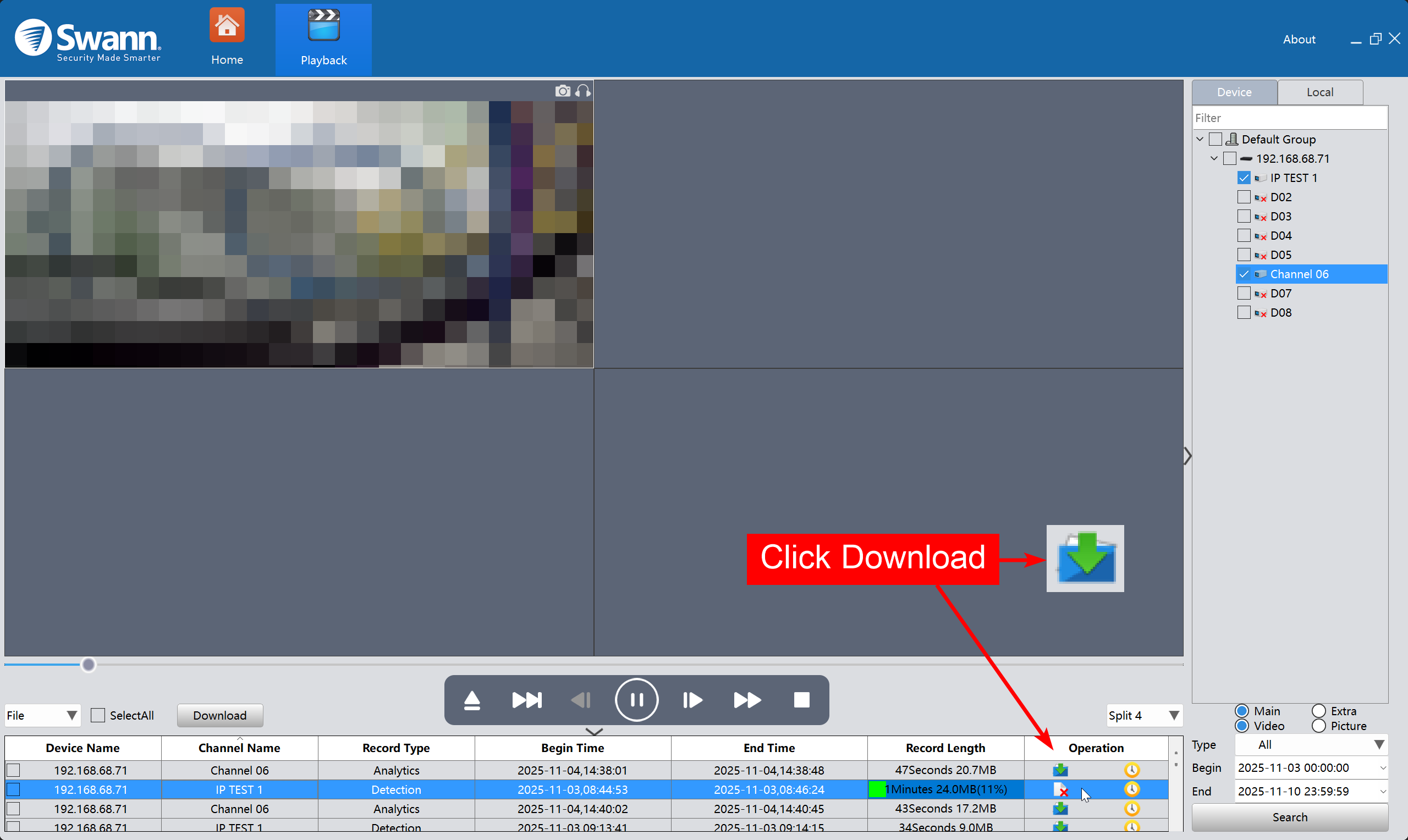Click the stop playback button
This screenshot has height=840, width=1408.
(801, 700)
